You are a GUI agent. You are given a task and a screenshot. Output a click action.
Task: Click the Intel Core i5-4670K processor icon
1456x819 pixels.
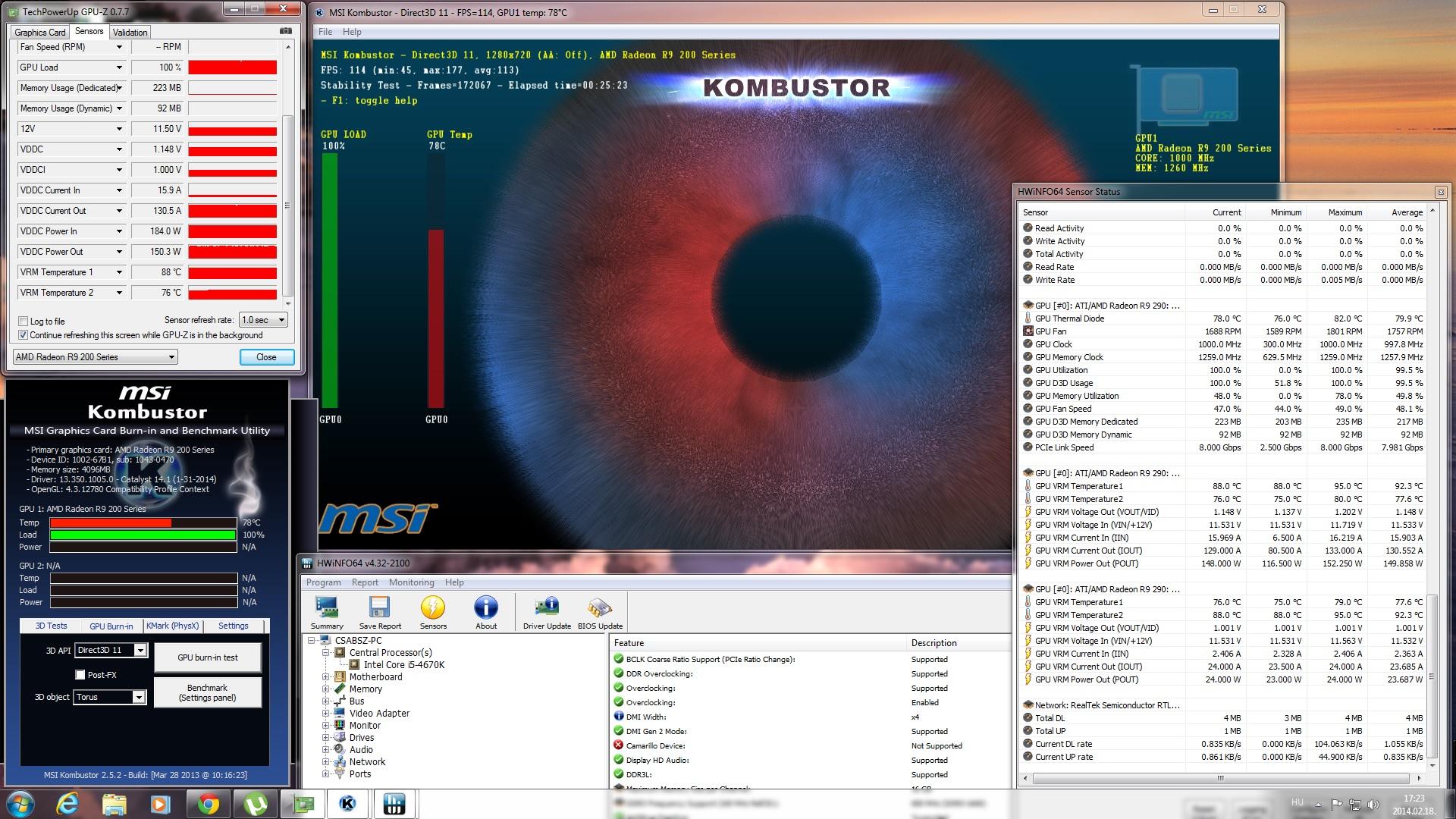[x=355, y=665]
